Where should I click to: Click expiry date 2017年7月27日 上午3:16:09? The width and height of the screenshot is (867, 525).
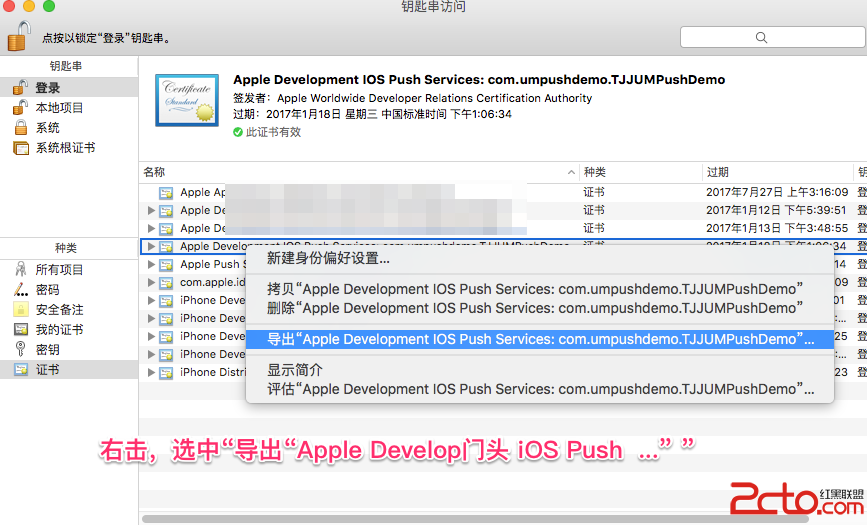(x=777, y=192)
